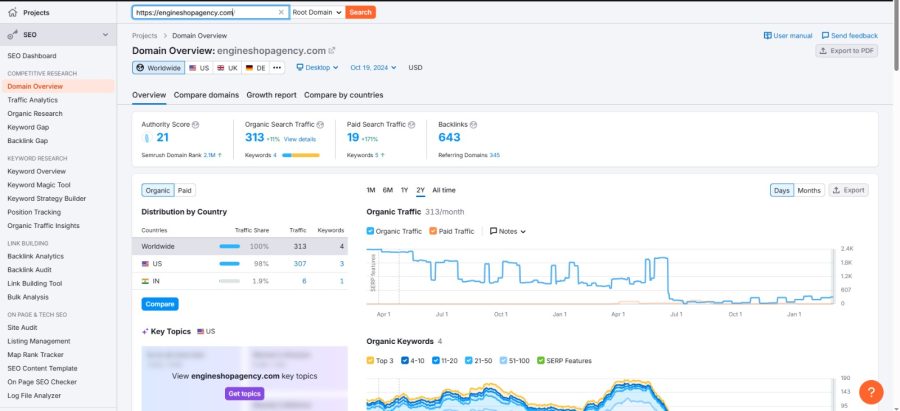Click Get topics button
The image size is (900, 411).
pos(245,394)
